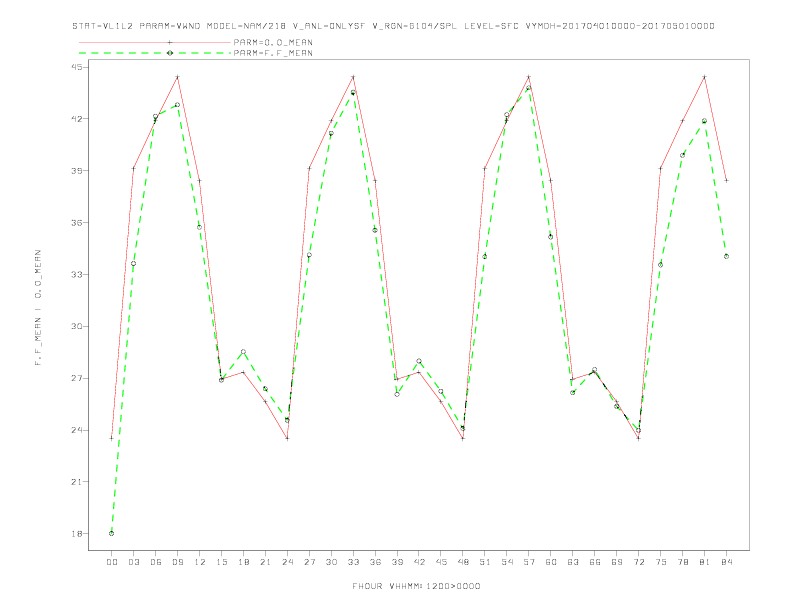Click x-axis forecast hour label 21
This screenshot has width=792, height=612.
click(x=265, y=562)
